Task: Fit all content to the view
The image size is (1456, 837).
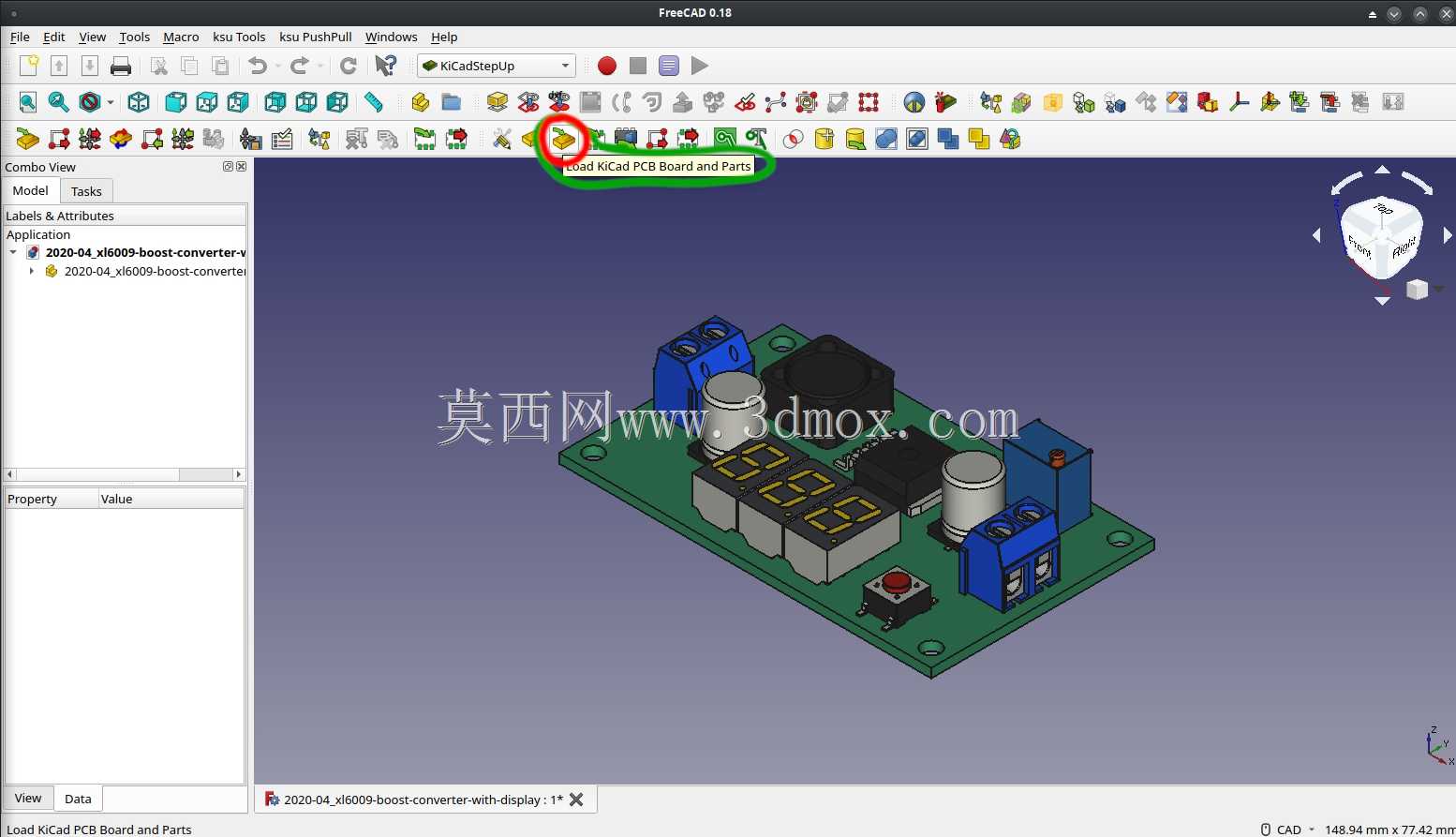Action: click(x=28, y=102)
